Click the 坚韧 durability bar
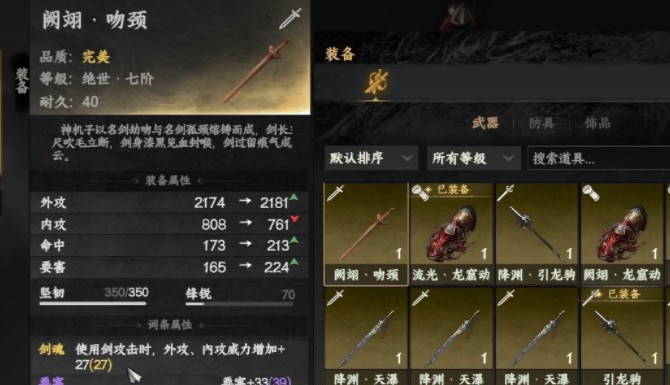 click(93, 303)
